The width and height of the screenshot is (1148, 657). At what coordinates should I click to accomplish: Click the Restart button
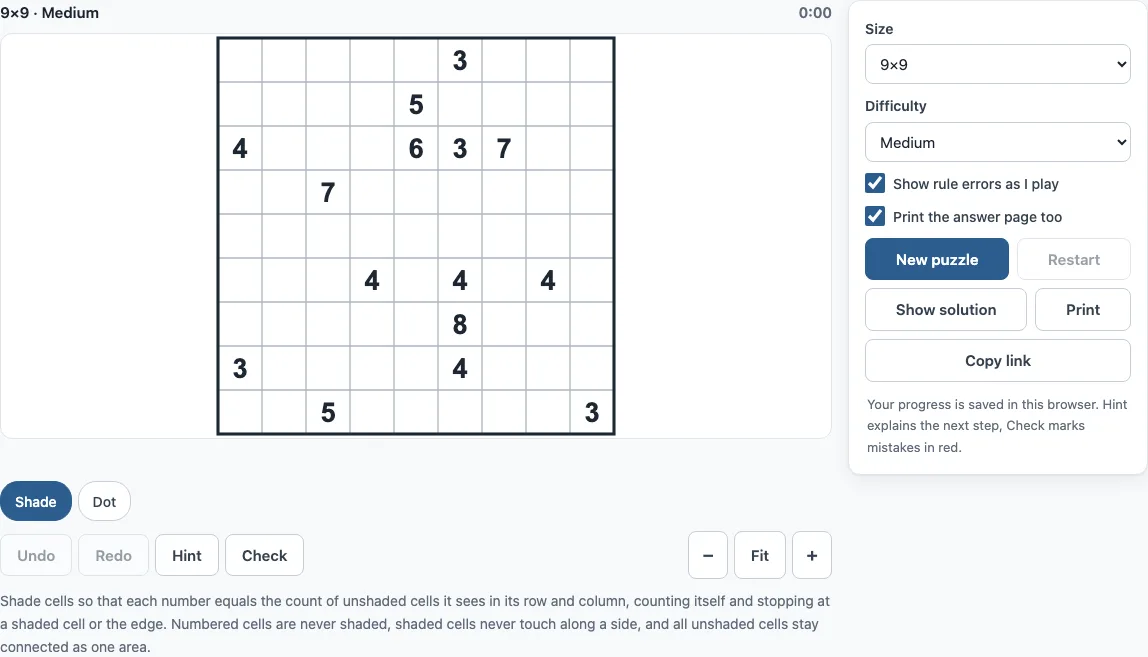click(x=1073, y=259)
